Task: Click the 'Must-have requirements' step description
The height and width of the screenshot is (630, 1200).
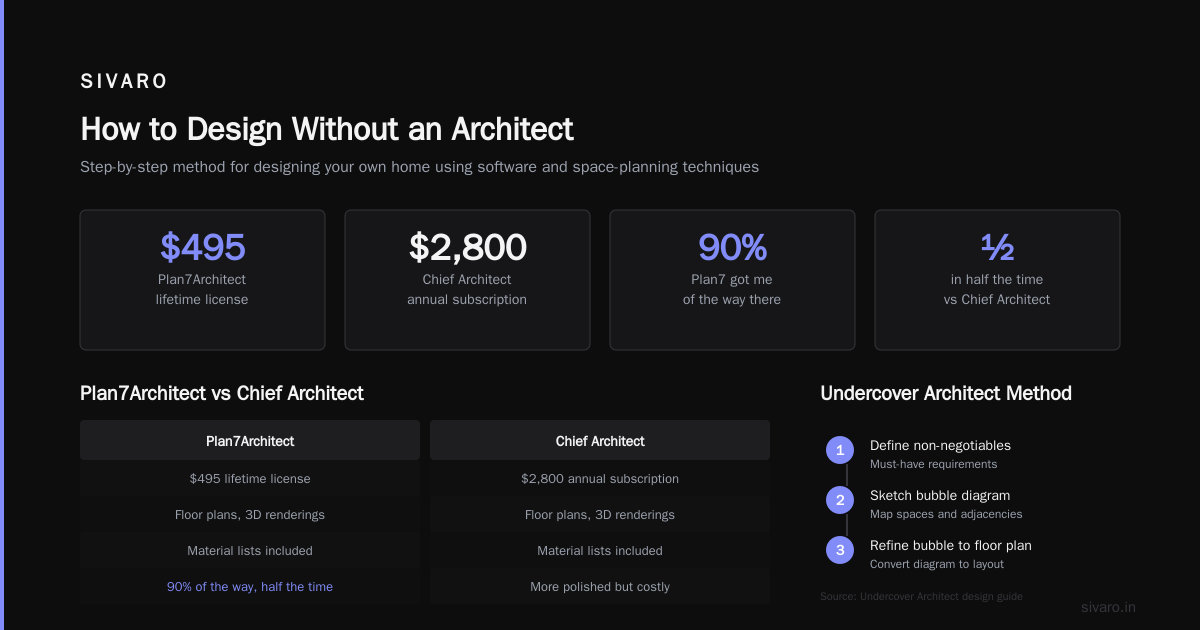Action: (933, 464)
